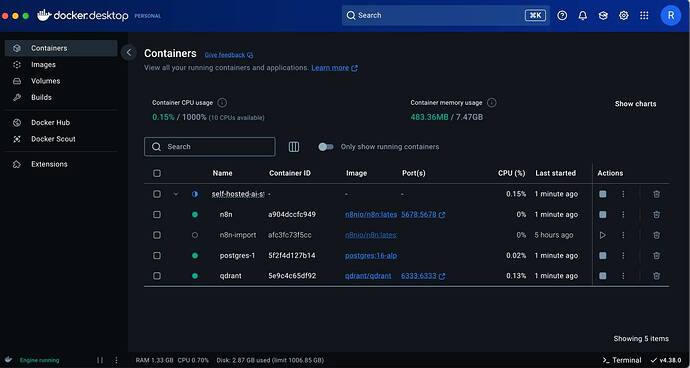Open more actions for n8n-import container

[x=623, y=235]
